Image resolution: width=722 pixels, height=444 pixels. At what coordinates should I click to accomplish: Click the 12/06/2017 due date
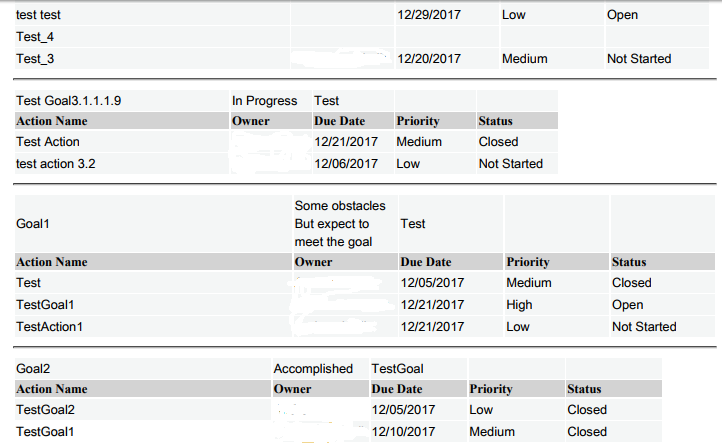(x=346, y=164)
